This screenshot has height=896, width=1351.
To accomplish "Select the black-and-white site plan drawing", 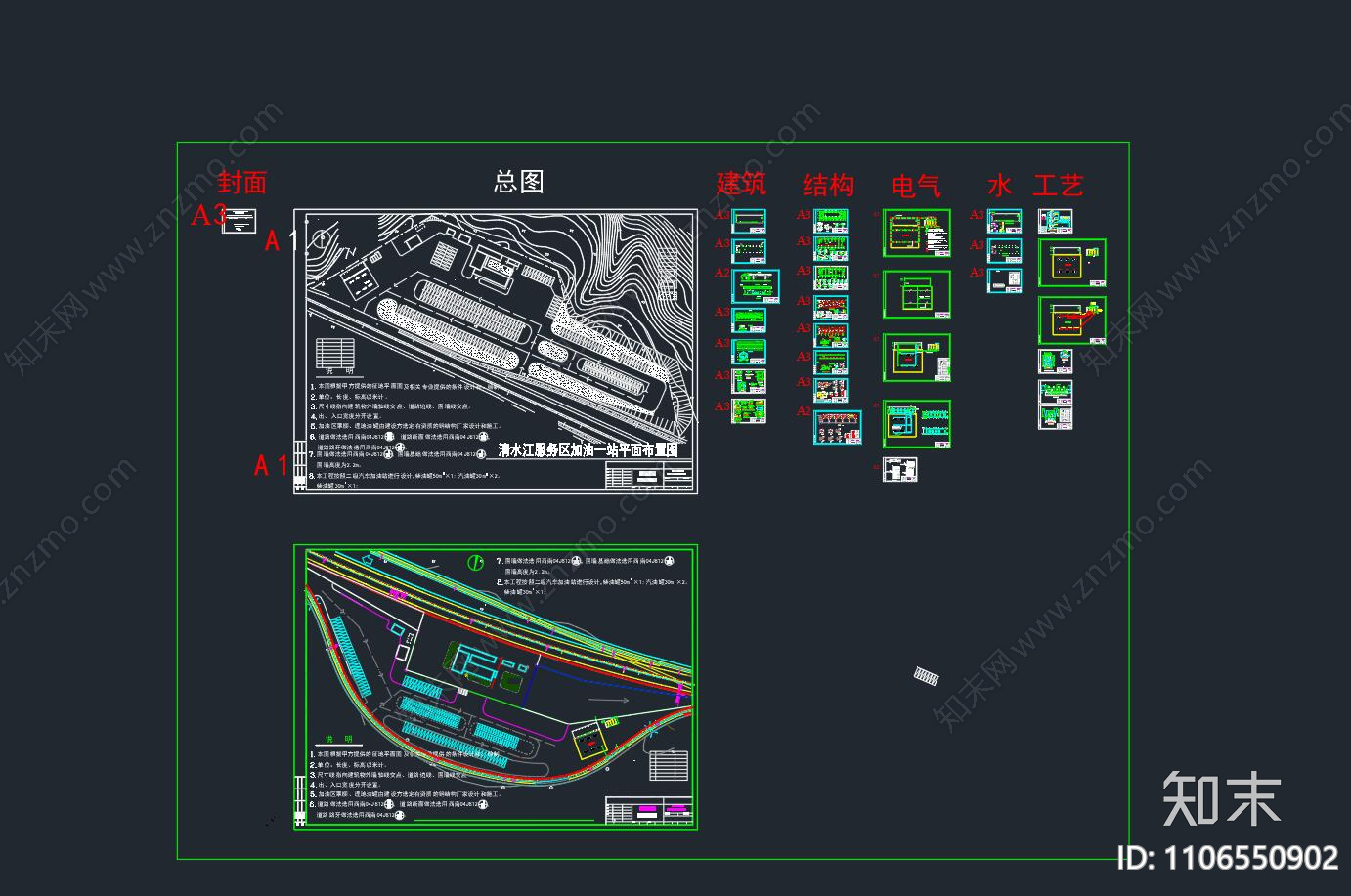I will (x=496, y=352).
